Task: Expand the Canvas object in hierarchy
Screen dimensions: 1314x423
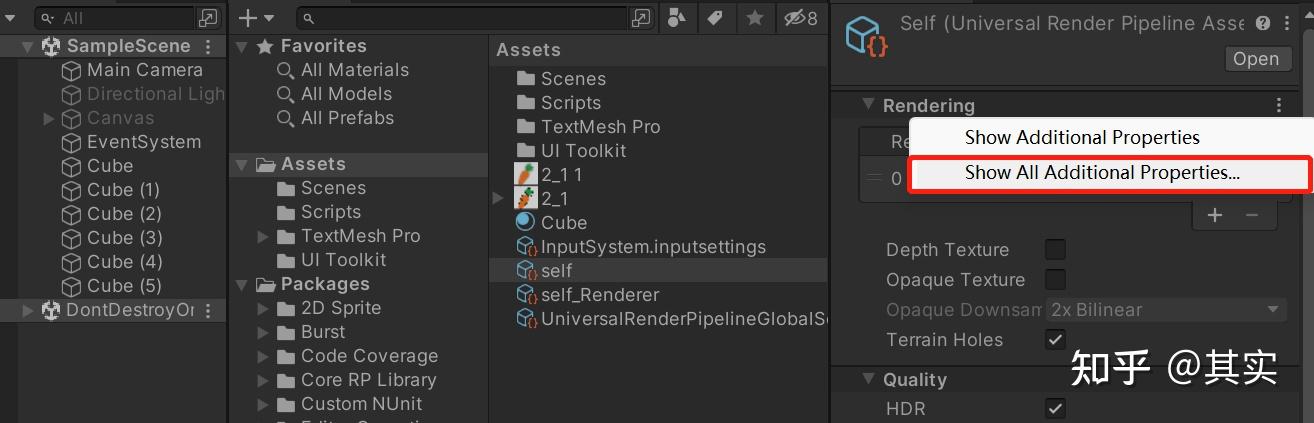Action: pos(48,118)
